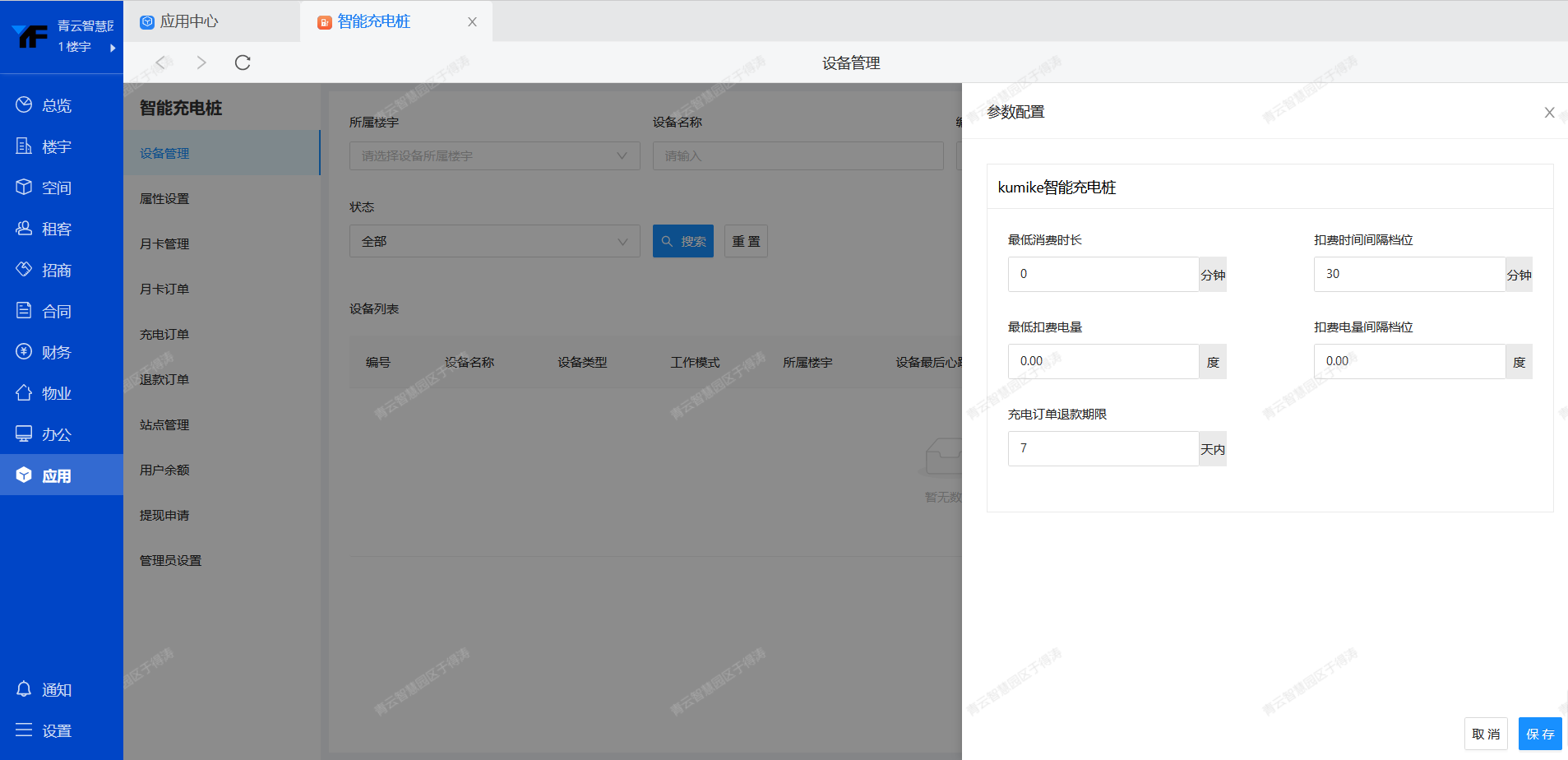
Task: Click the 充电订单退款期限 input field
Action: coord(1103,448)
